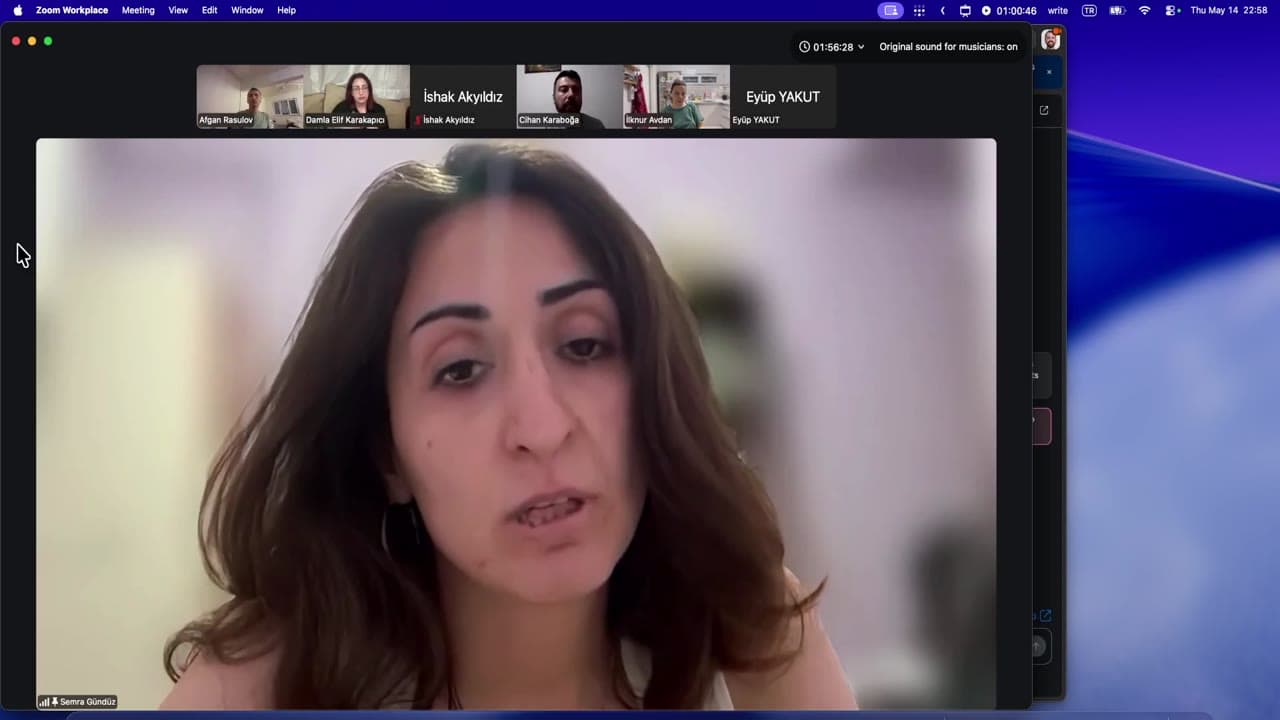The image size is (1280, 720).
Task: Expand the 01:56:28 meeting timer dropdown
Action: 832,46
